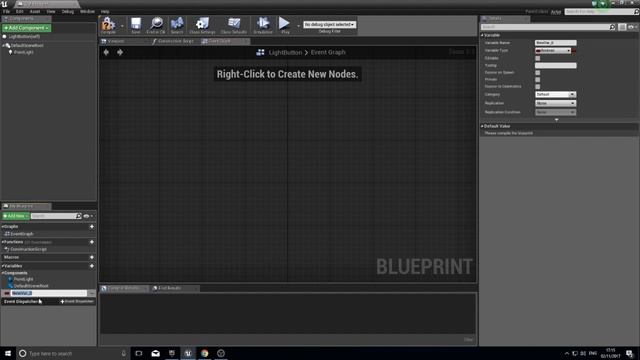Add a new variable with Variables plus icon
Image resolution: width=640 pixels, height=360 pixels.
click(92, 266)
